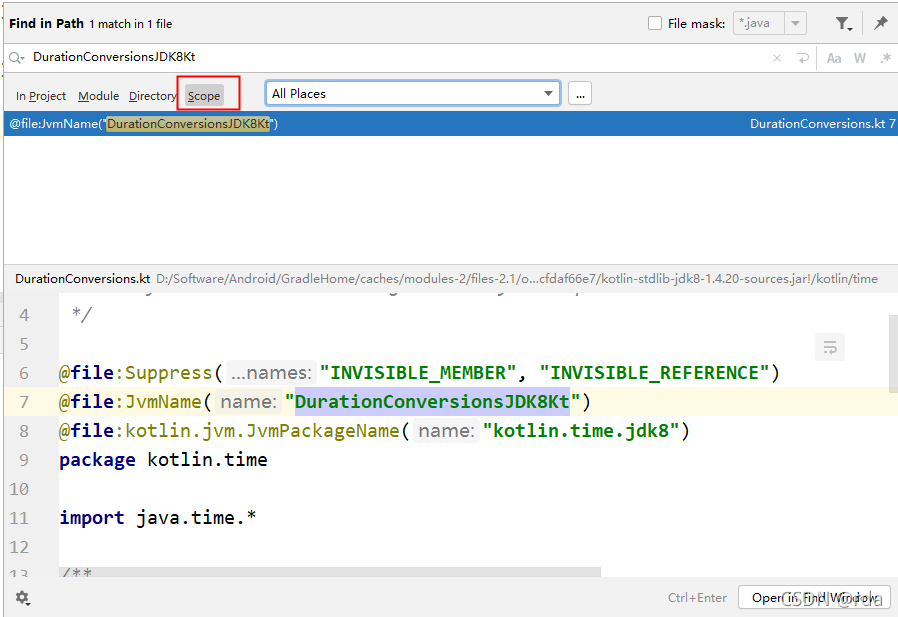This screenshot has width=898, height=617.
Task: Toggle Words (W) search option
Action: pyautogui.click(x=860, y=58)
